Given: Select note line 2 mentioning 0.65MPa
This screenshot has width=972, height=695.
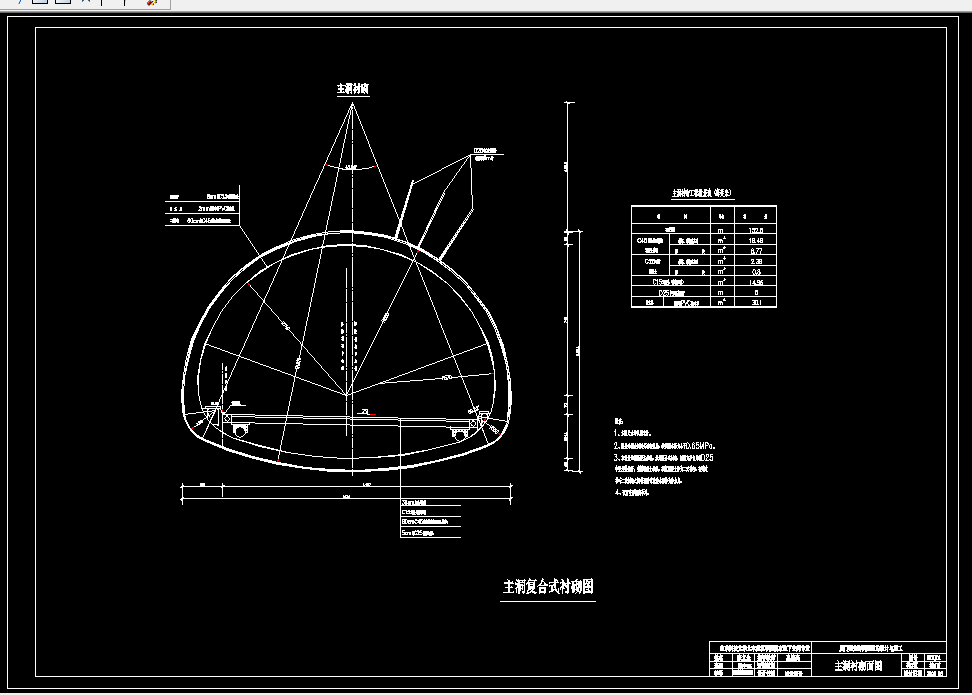Looking at the screenshot, I should pyautogui.click(x=665, y=446).
